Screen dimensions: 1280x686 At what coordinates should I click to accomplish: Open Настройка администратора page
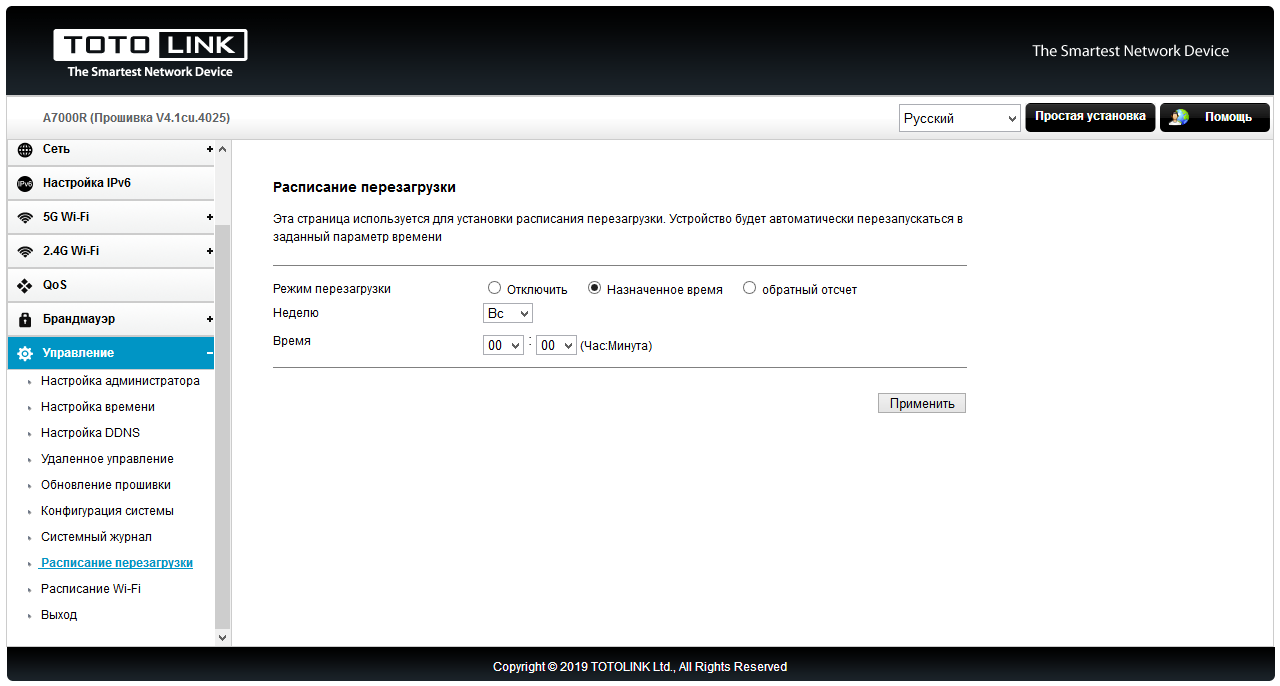pyautogui.click(x=120, y=381)
